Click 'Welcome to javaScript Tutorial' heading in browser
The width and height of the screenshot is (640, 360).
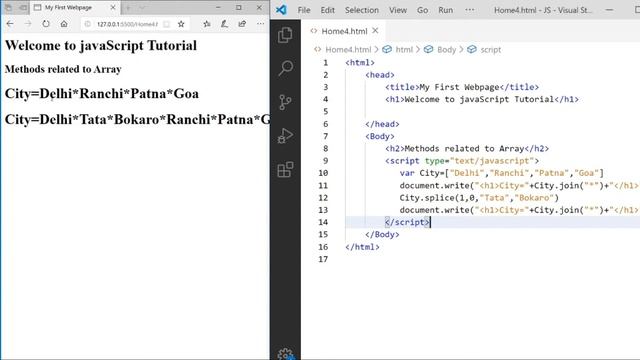101,45
